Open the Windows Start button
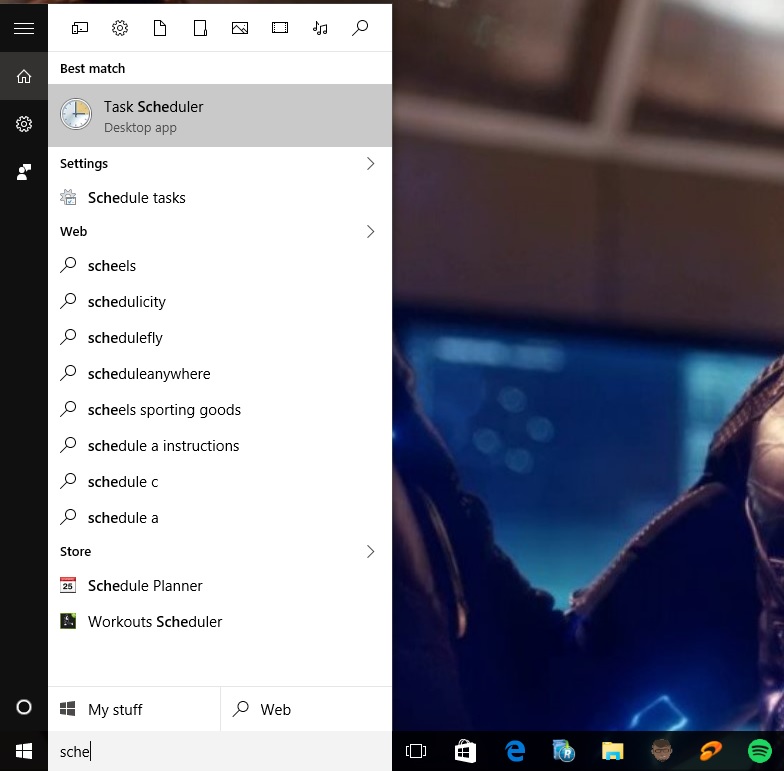Image resolution: width=784 pixels, height=771 pixels. point(24,751)
